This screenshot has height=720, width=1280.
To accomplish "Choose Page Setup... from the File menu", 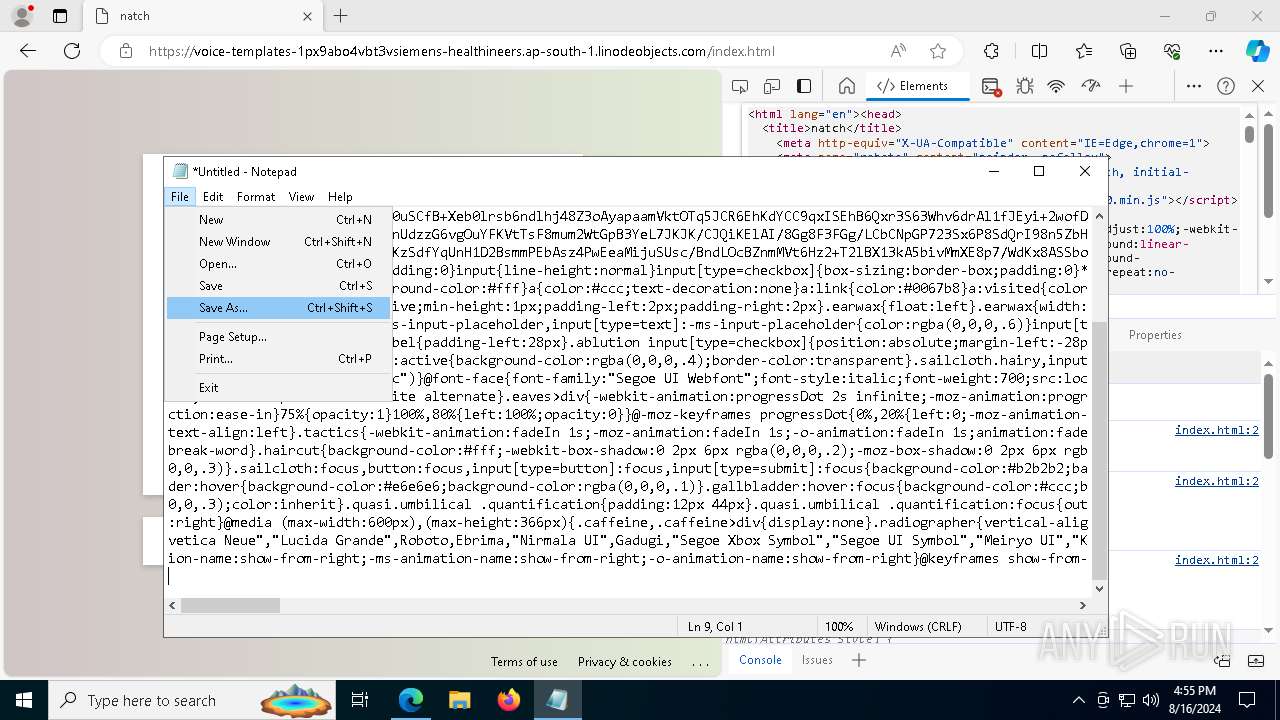I will pyautogui.click(x=278, y=337).
